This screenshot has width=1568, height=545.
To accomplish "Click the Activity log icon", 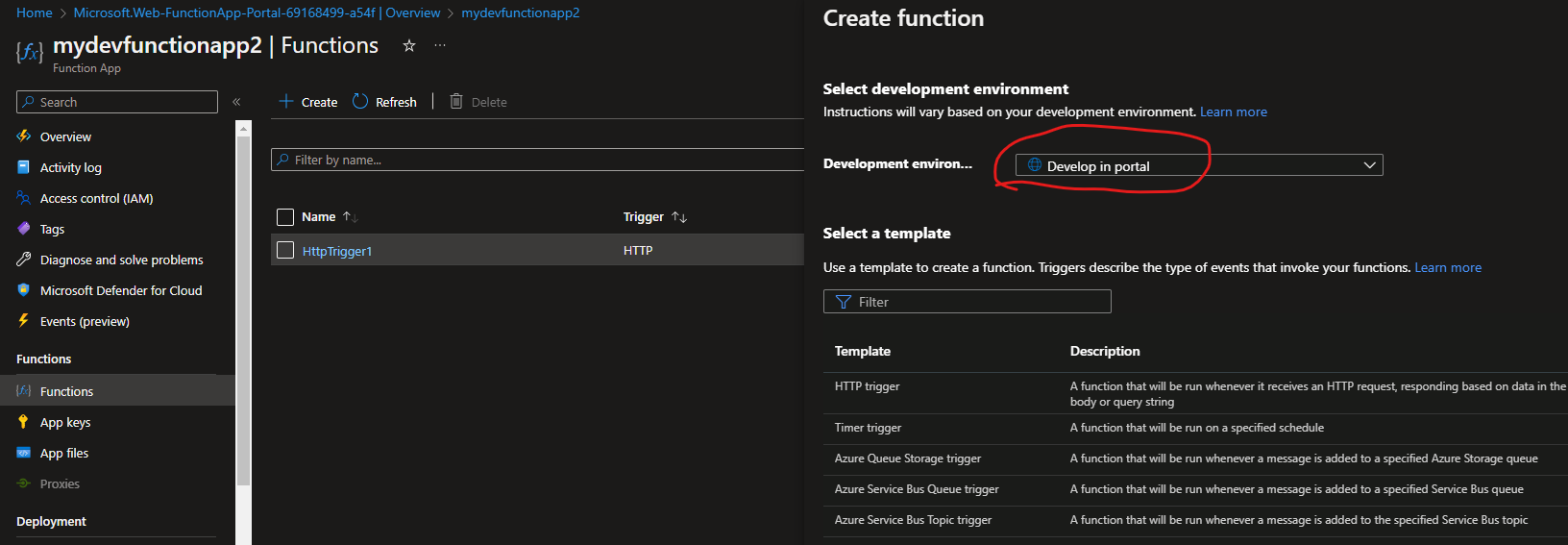I will coord(24,167).
